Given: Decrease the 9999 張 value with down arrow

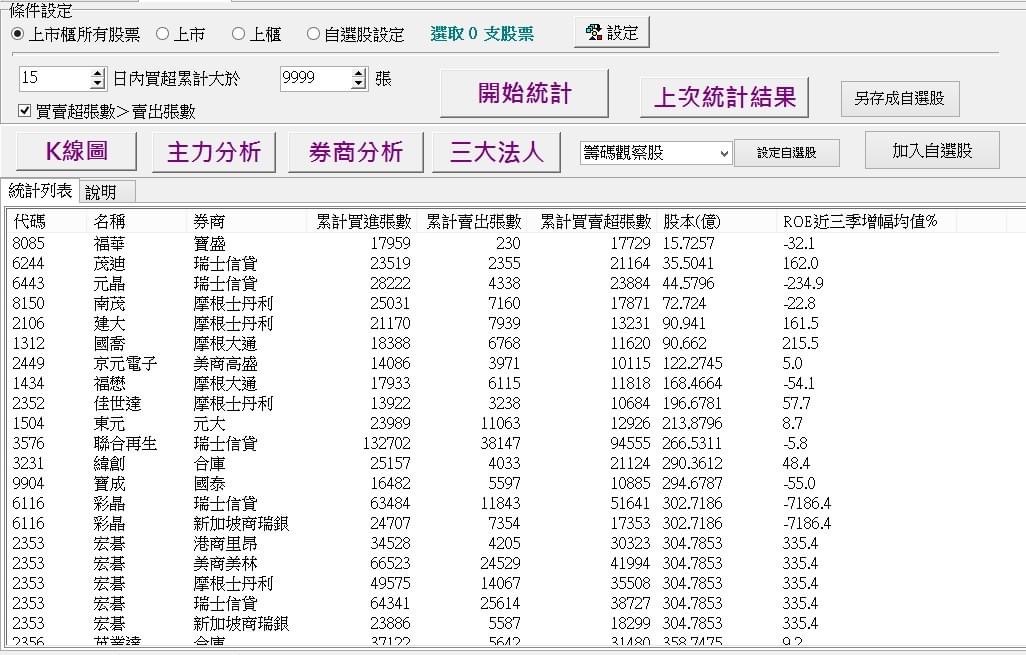Looking at the screenshot, I should tap(360, 84).
